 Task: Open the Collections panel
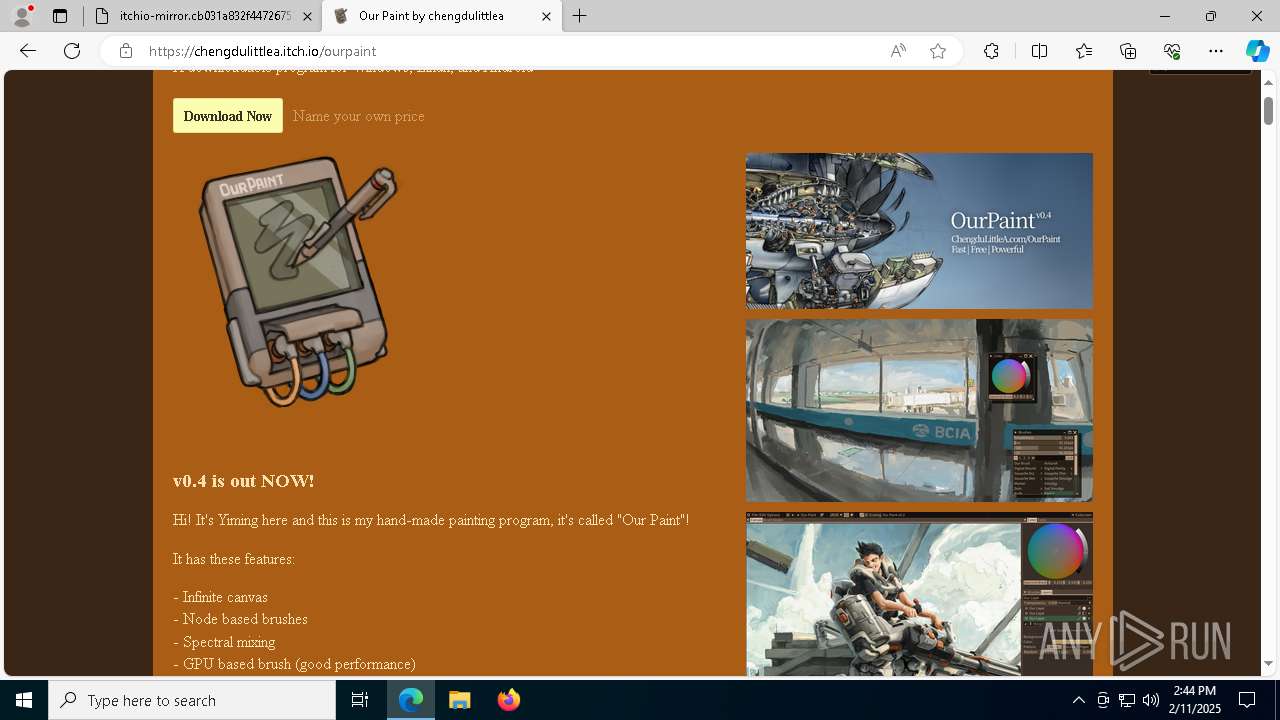[x=1128, y=51]
